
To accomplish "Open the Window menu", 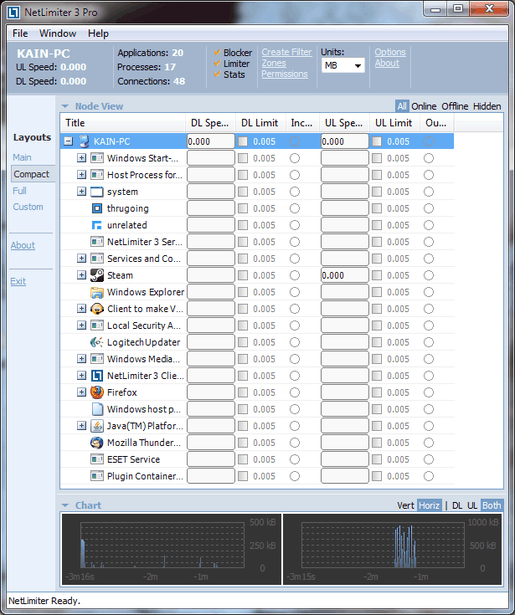I will [58, 33].
